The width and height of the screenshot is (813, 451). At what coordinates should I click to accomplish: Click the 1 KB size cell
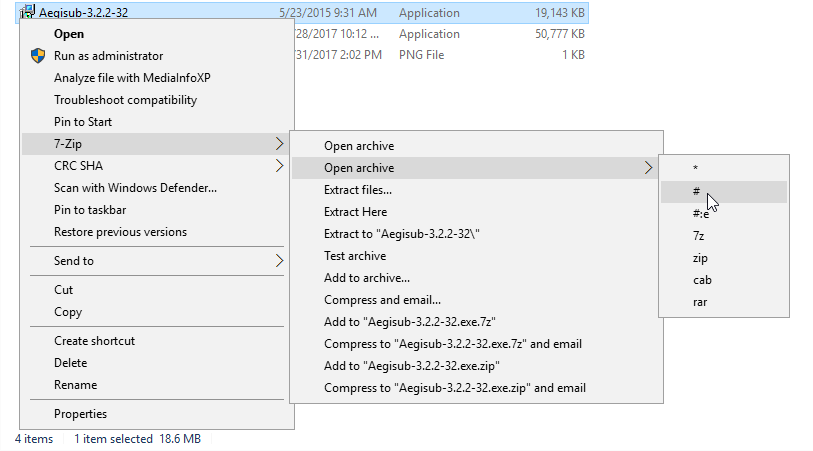573,55
